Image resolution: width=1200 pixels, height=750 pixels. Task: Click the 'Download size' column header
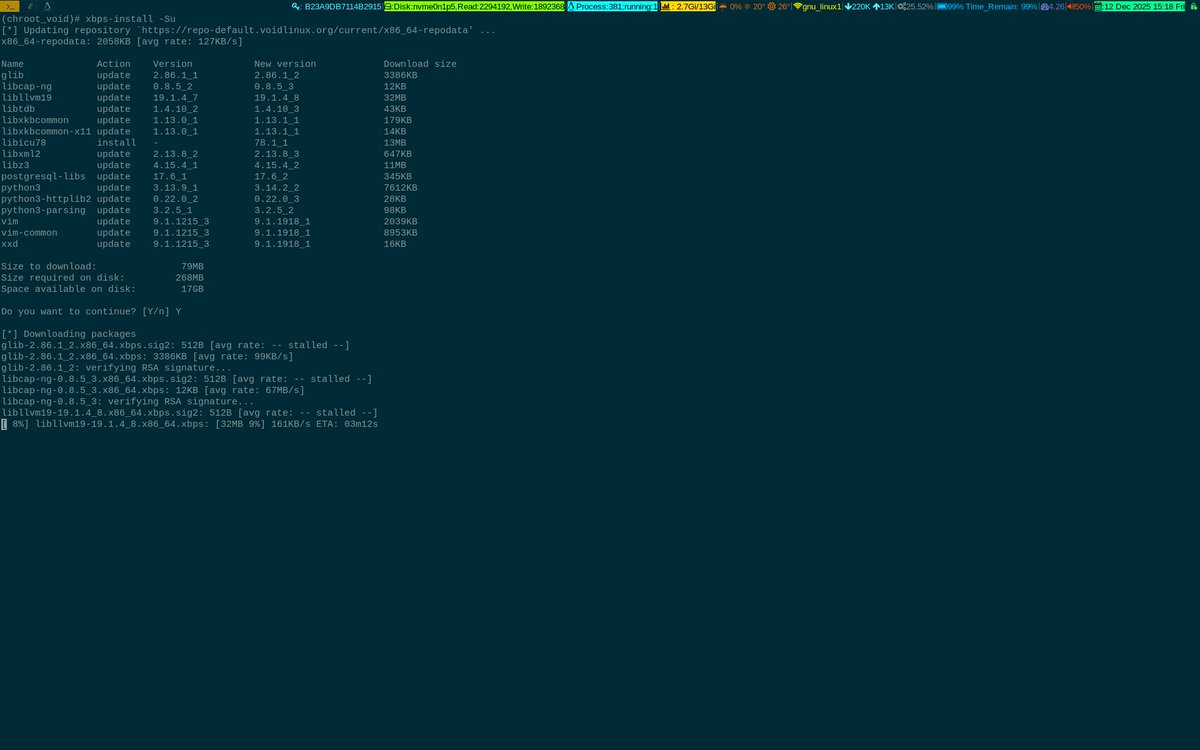[420, 64]
